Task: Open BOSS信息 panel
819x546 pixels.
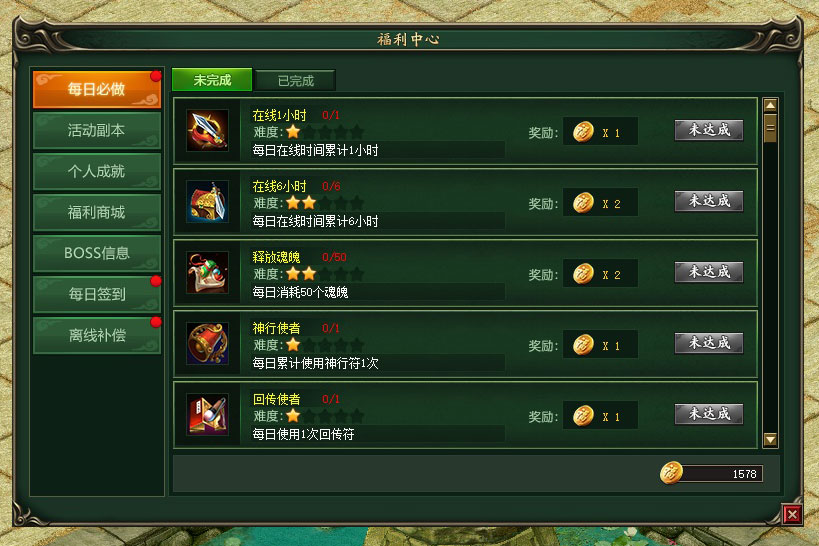Action: click(x=97, y=253)
